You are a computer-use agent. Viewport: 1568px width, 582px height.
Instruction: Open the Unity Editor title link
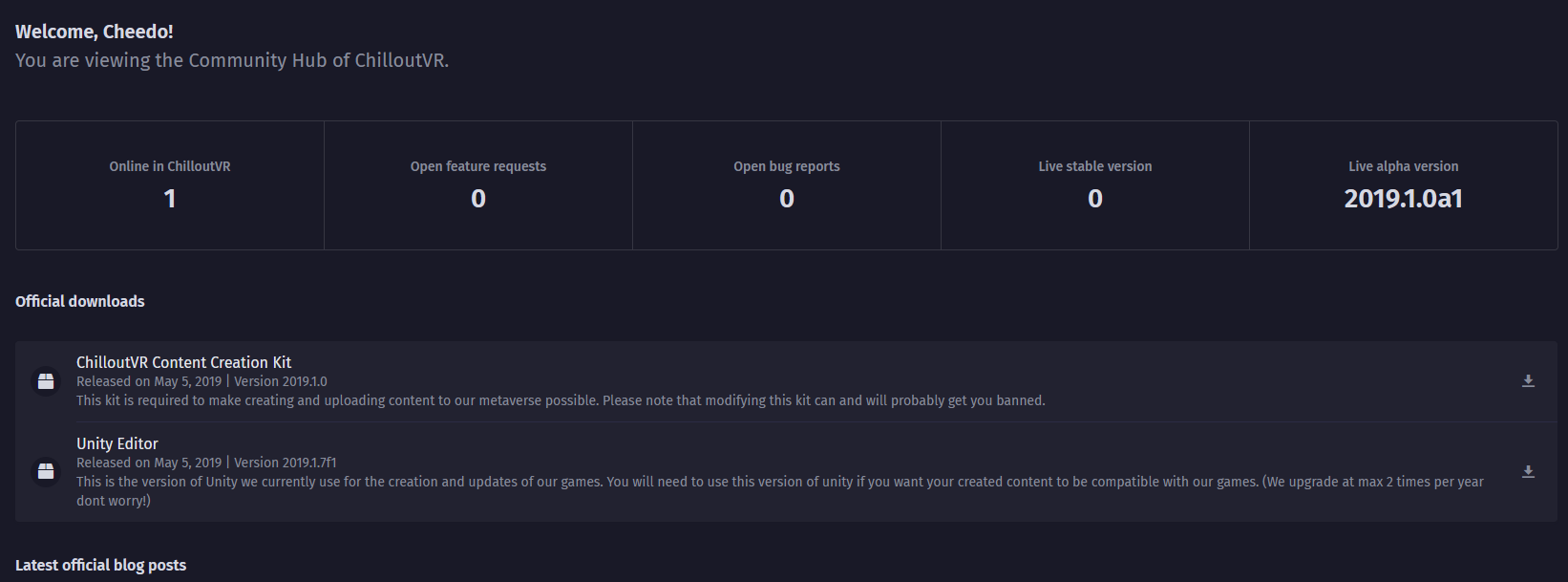pyautogui.click(x=117, y=443)
